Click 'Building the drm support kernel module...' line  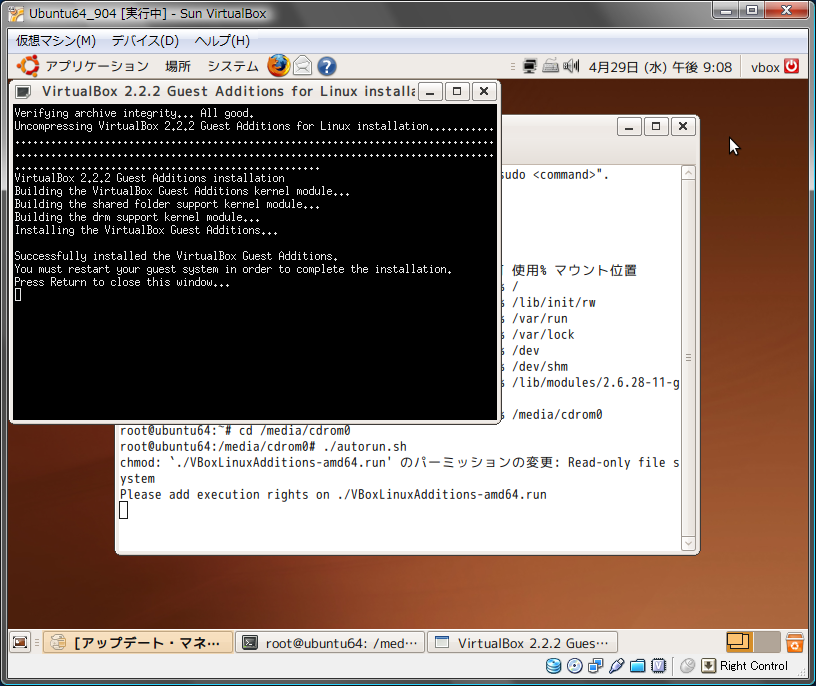137,217
